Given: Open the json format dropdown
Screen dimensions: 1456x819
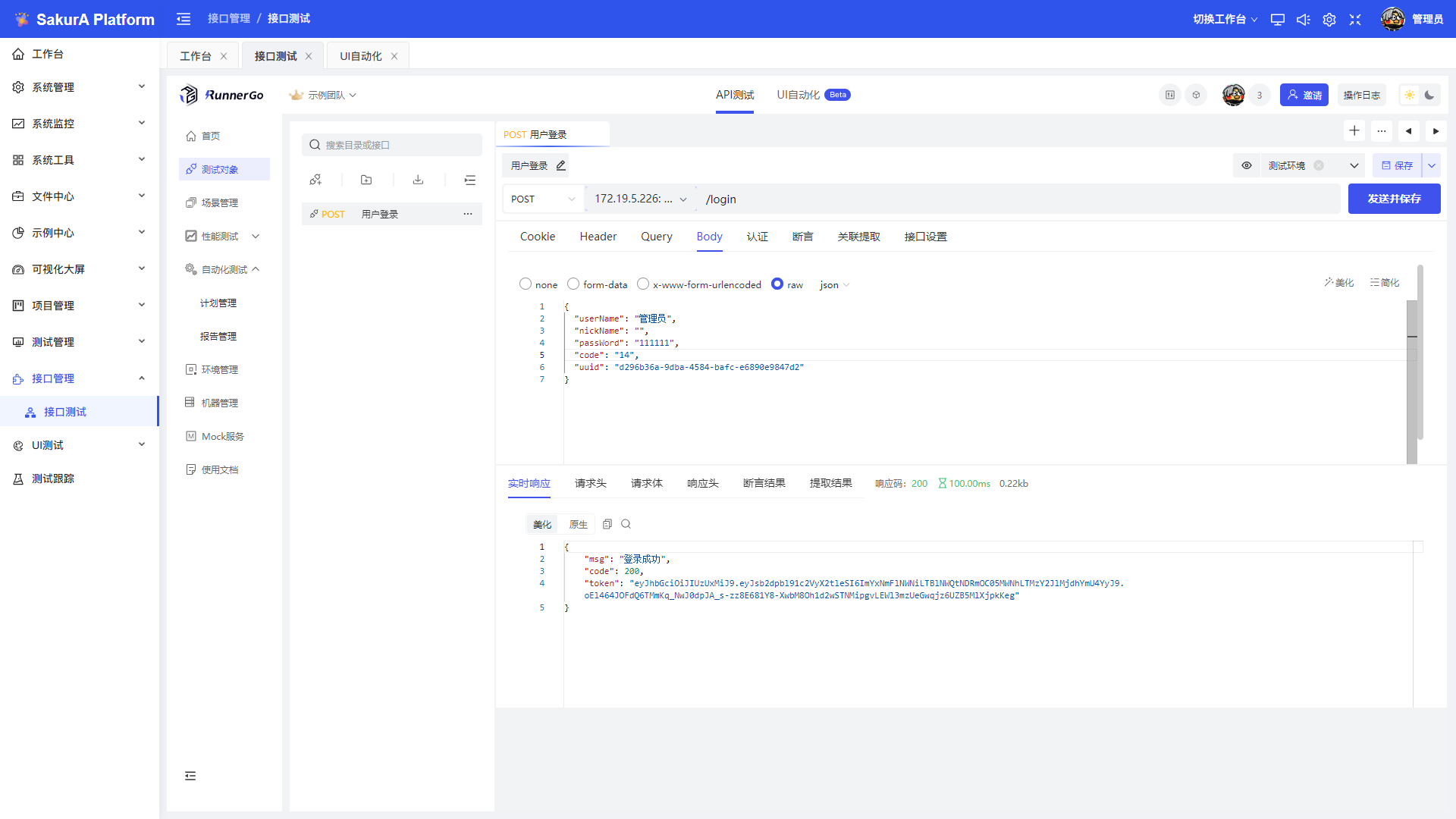Looking at the screenshot, I should [834, 284].
